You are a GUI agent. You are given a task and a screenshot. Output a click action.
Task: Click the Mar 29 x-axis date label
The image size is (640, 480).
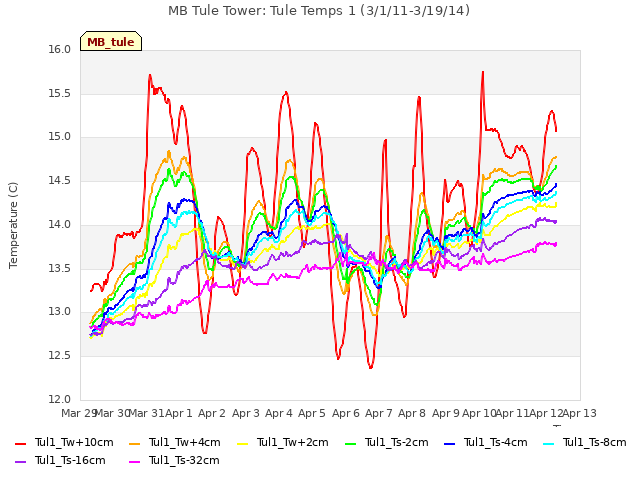[x=78, y=413]
